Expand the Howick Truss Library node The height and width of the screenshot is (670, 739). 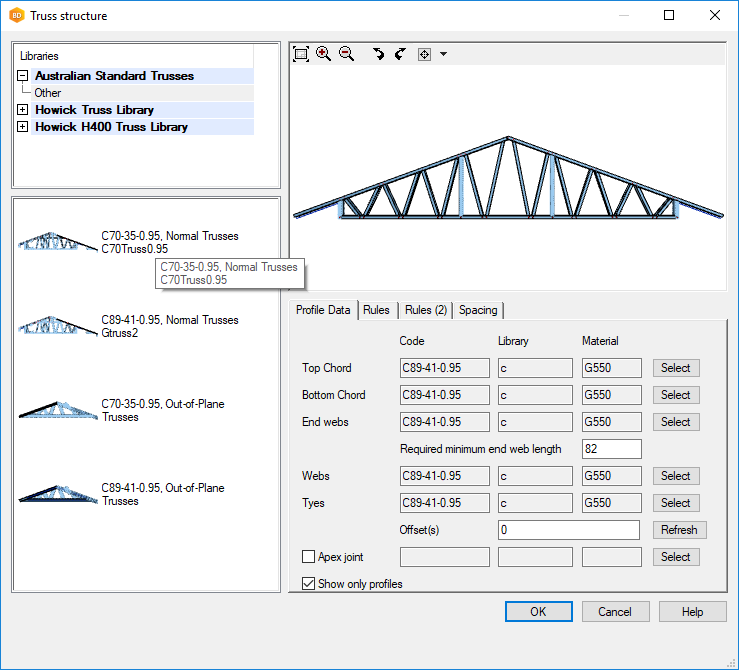point(22,110)
